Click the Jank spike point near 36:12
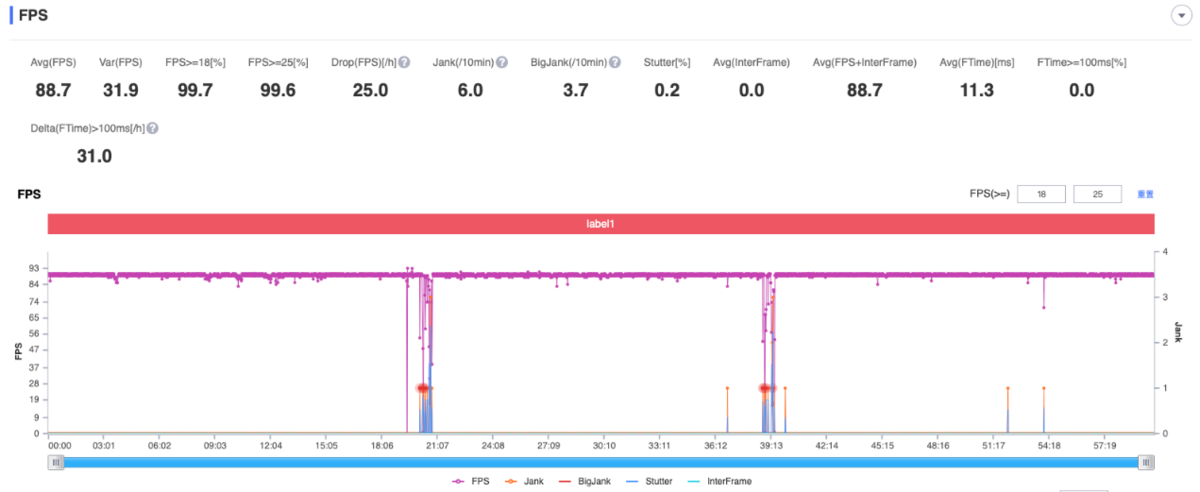This screenshot has width=1200, height=492. (x=727, y=388)
